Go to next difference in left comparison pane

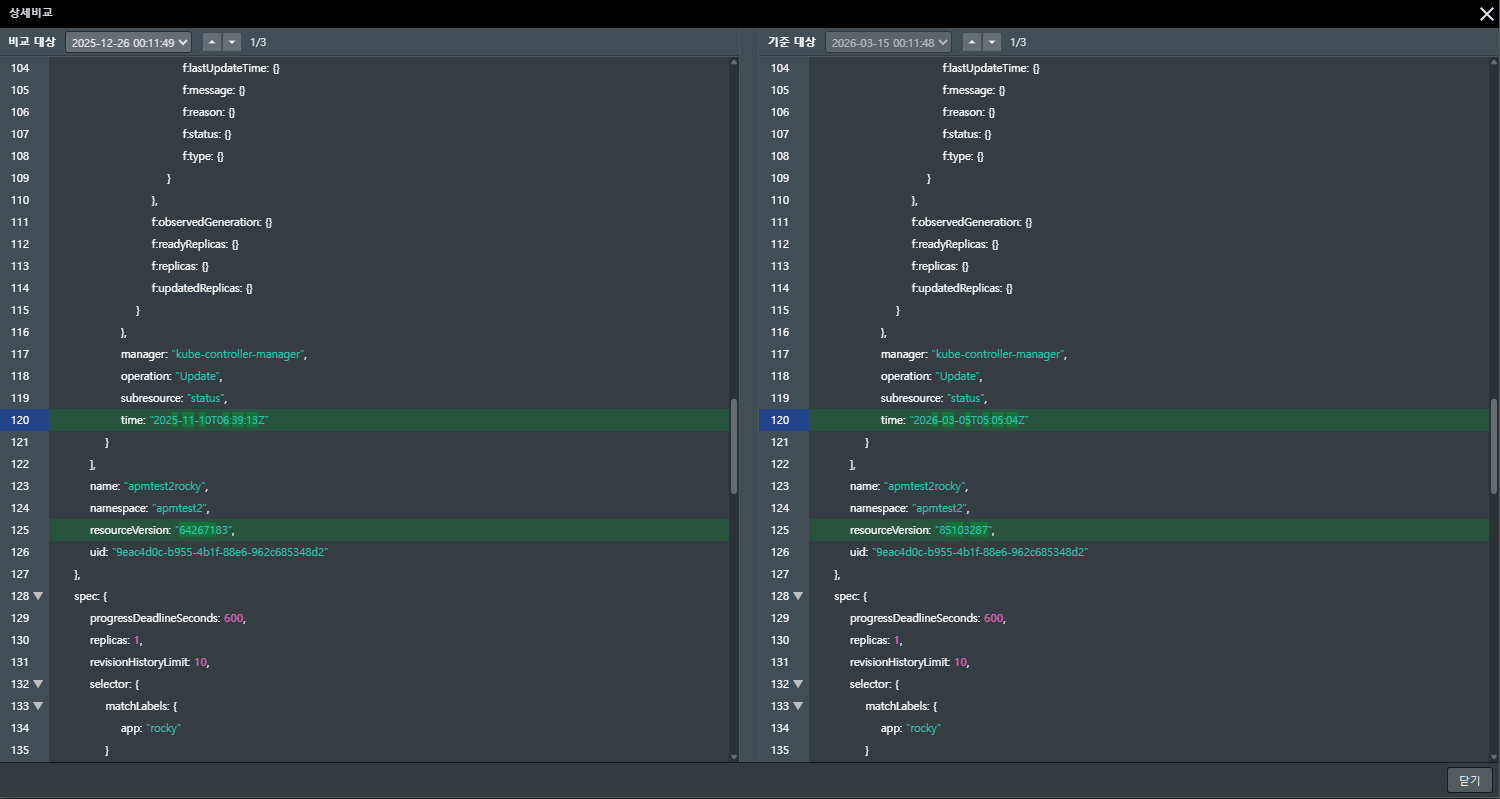(x=232, y=42)
